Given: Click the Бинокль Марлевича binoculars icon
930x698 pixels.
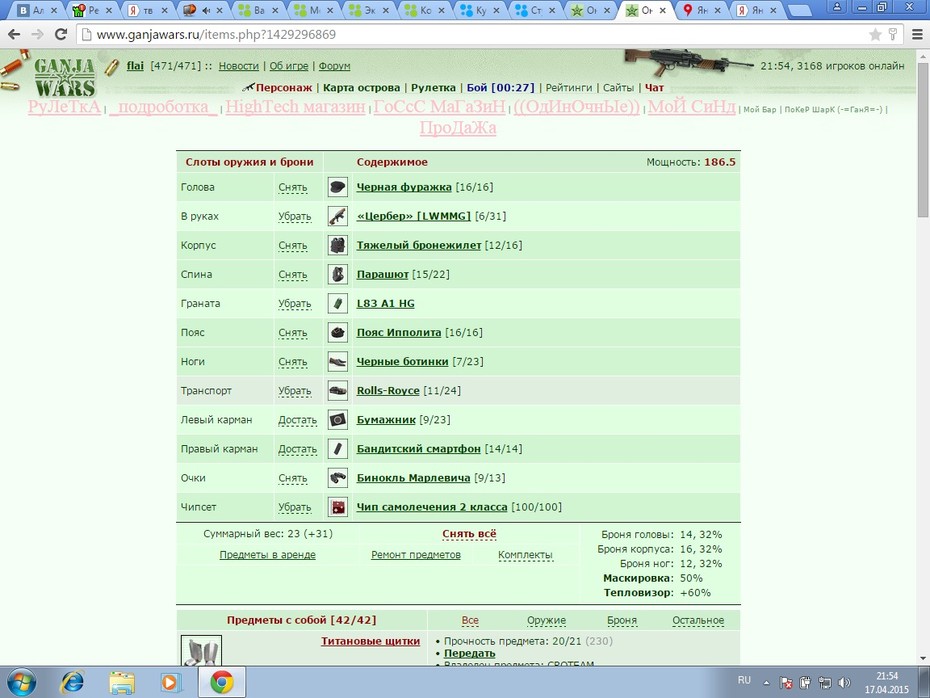Looking at the screenshot, I should [x=337, y=478].
